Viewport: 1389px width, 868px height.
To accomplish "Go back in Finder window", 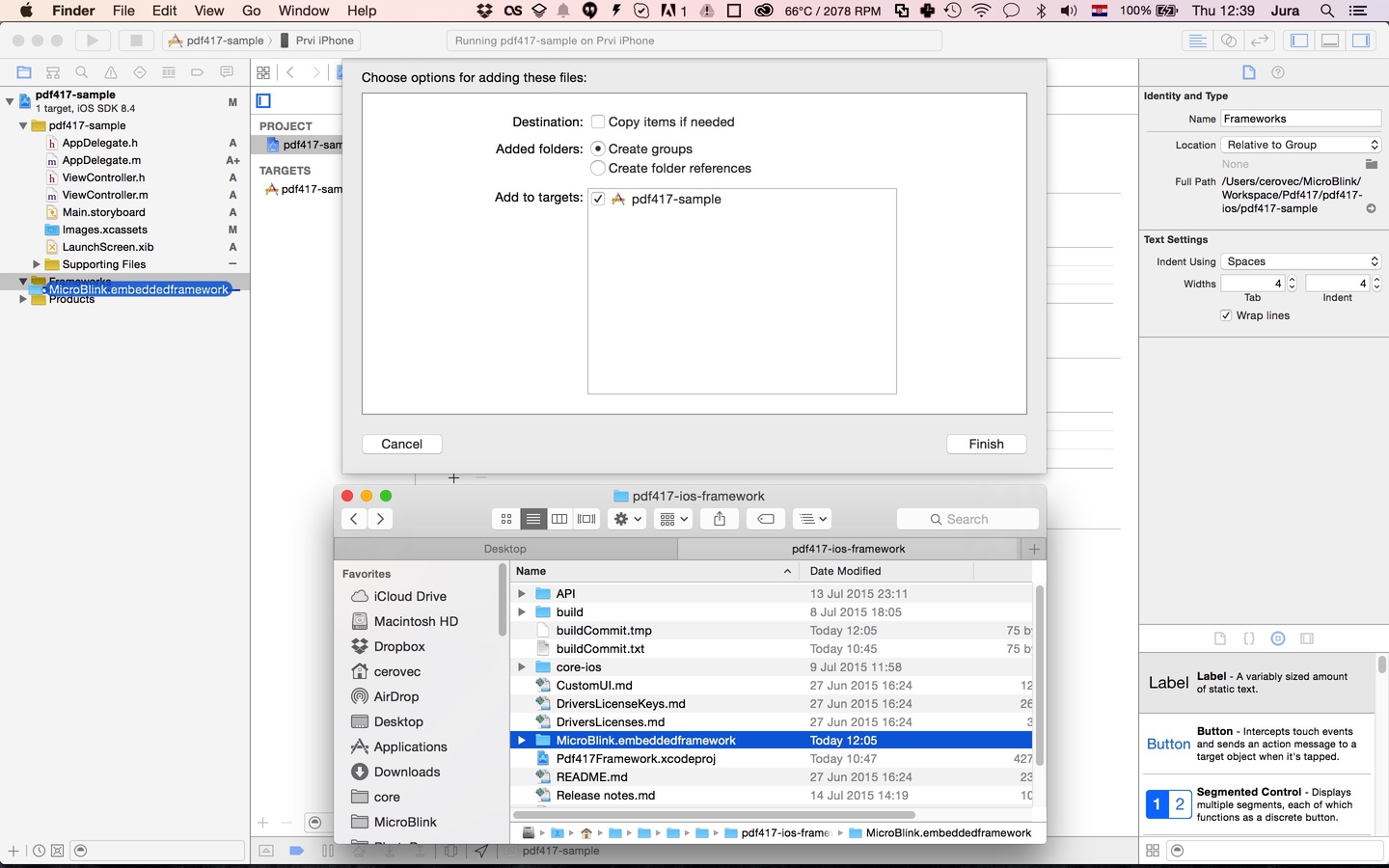I will point(354,519).
